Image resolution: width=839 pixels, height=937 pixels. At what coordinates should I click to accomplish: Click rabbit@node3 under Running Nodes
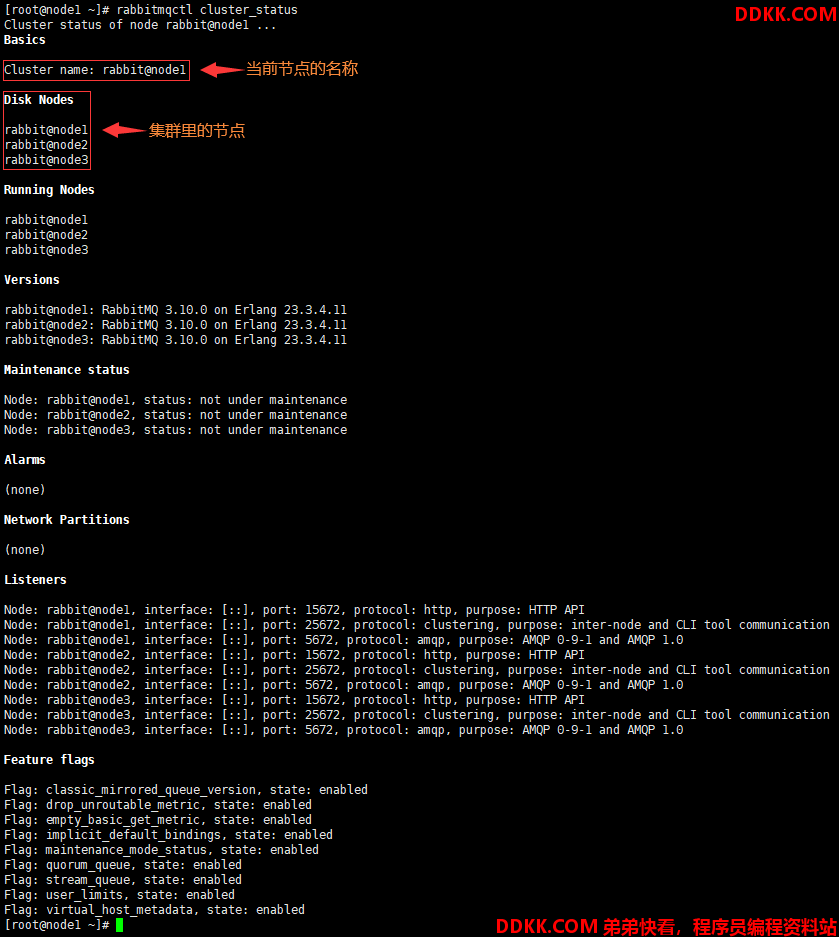(46, 250)
